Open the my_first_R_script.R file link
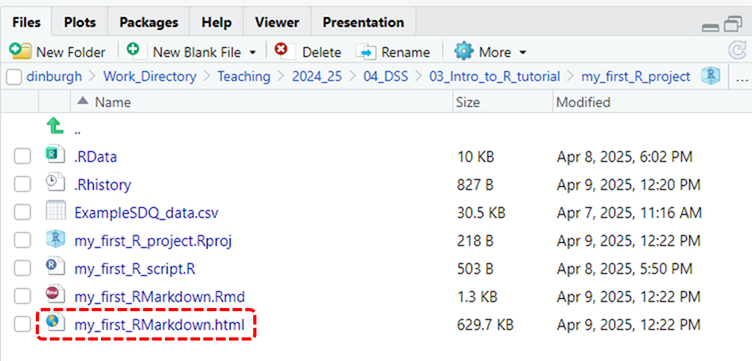Image resolution: width=752 pixels, height=361 pixels. 135,269
